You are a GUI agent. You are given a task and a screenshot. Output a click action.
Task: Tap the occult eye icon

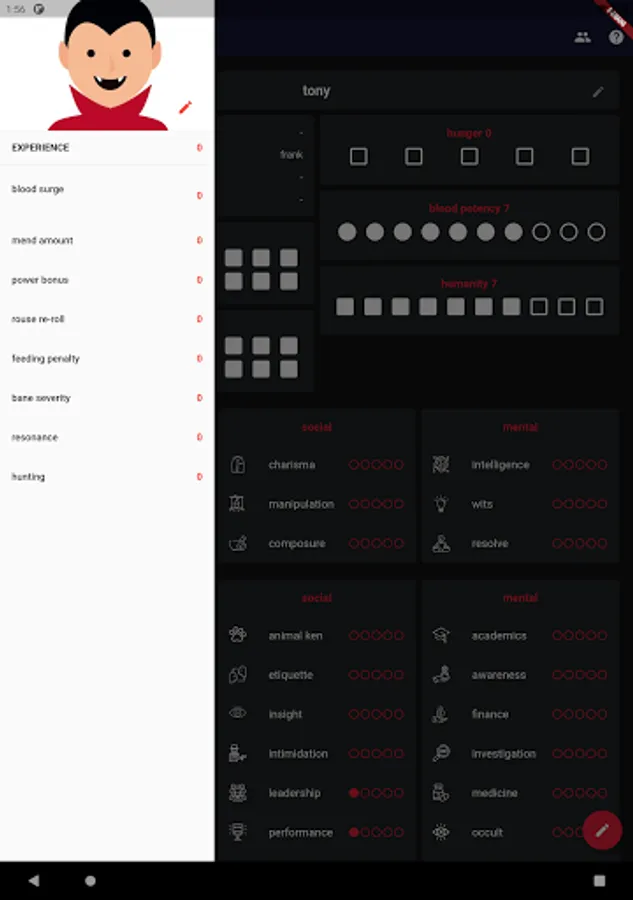(441, 832)
